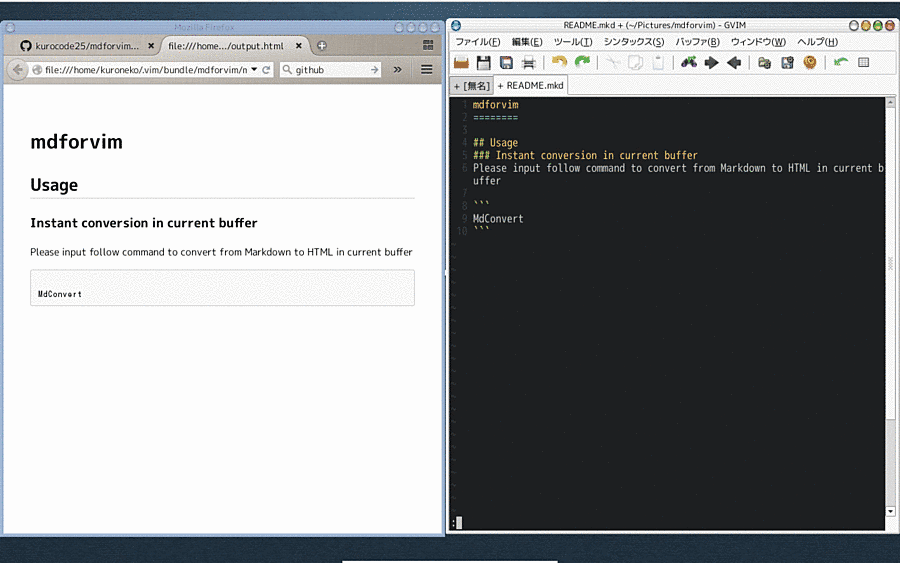
Task: Click the tags table icon in GVIM toolbar
Action: pos(863,62)
